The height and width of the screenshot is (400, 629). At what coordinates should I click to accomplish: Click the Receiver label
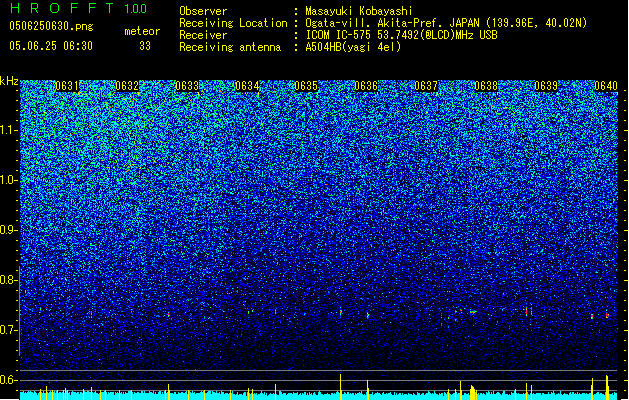(203, 35)
